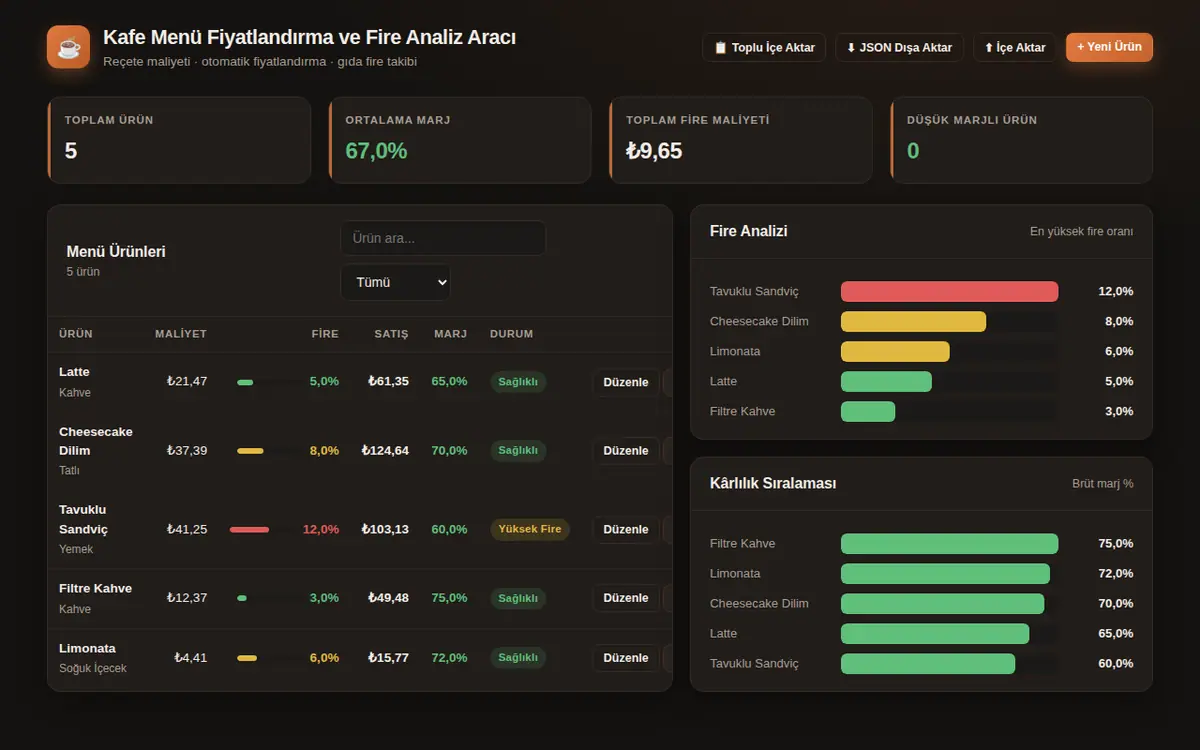Edit the Latte product row
The width and height of the screenshot is (1200, 750).
pos(626,382)
